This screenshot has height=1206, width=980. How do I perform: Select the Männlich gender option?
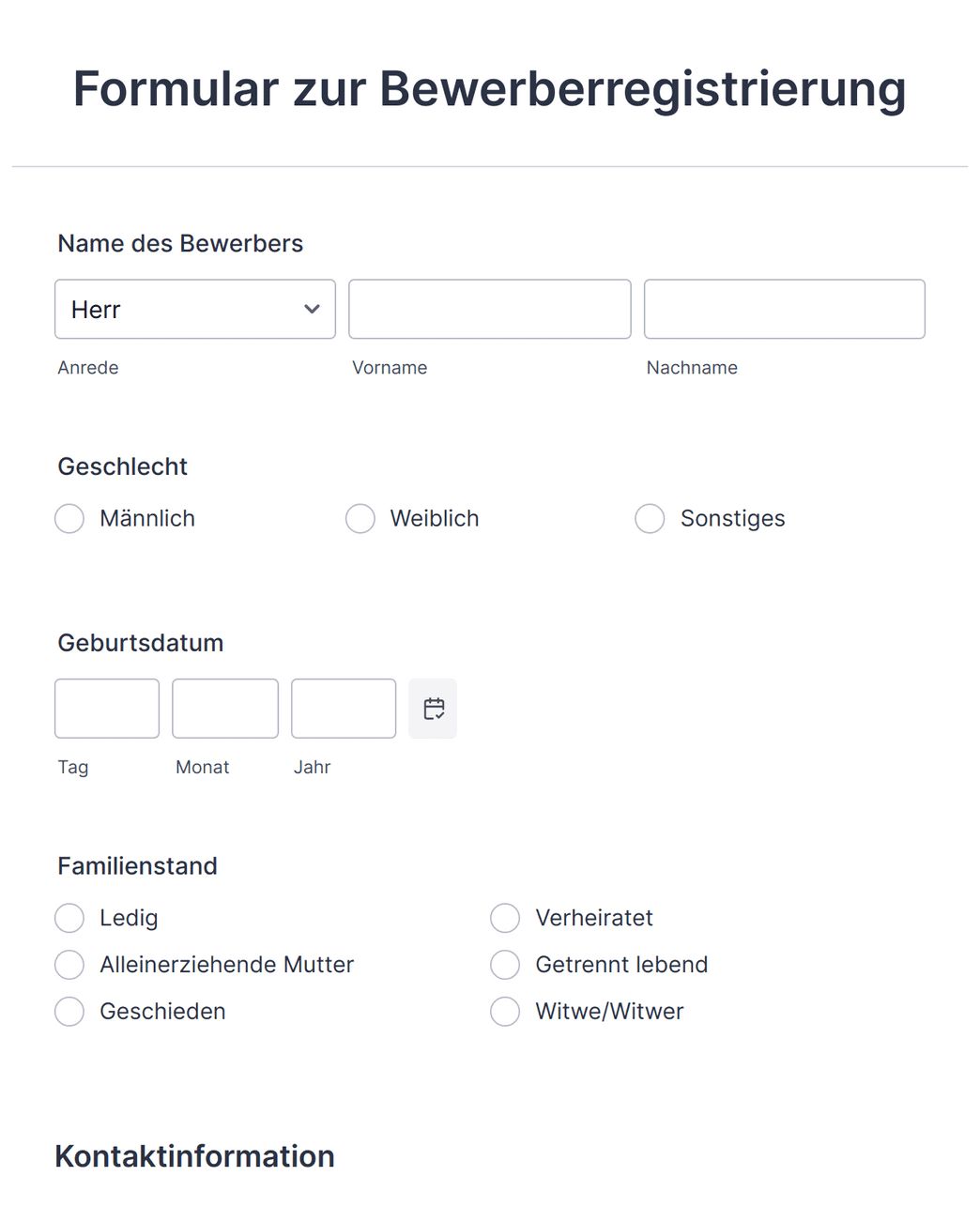pos(69,518)
